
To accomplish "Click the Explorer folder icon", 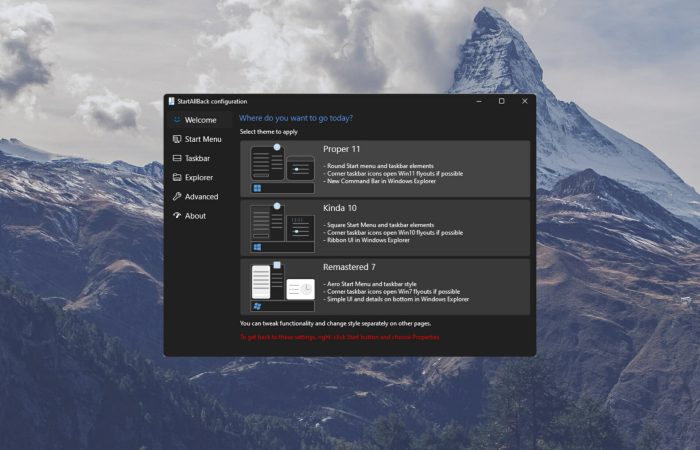I will 177,177.
